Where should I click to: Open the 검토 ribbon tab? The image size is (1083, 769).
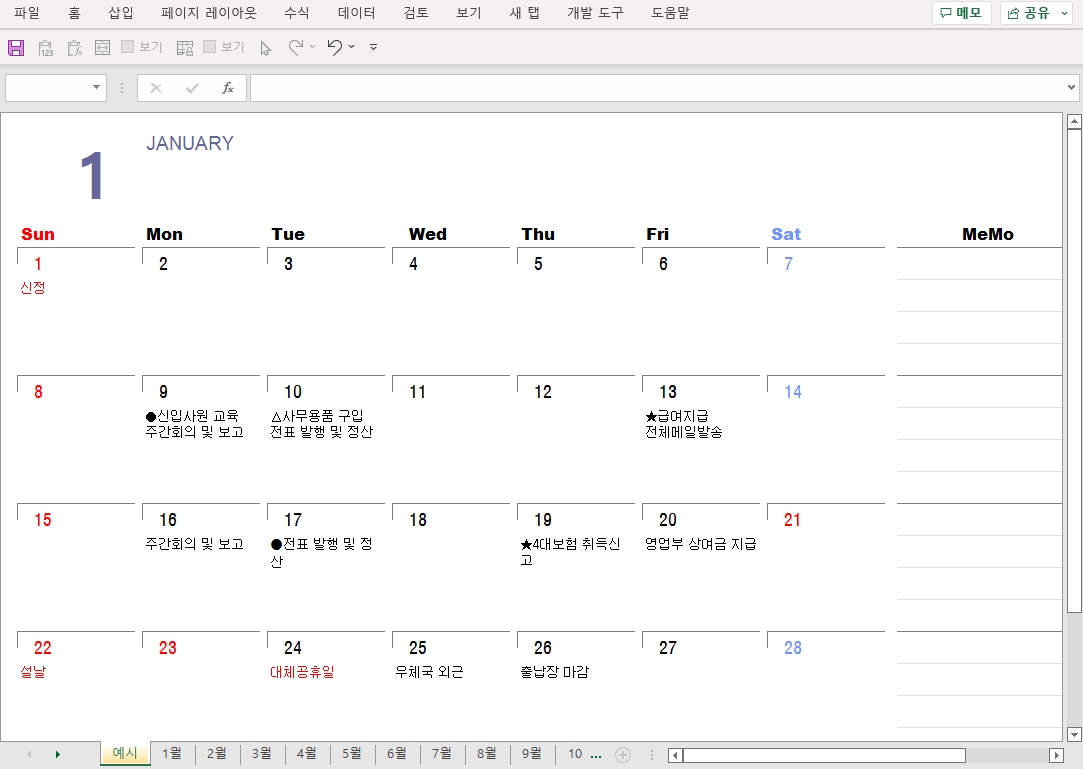click(416, 12)
